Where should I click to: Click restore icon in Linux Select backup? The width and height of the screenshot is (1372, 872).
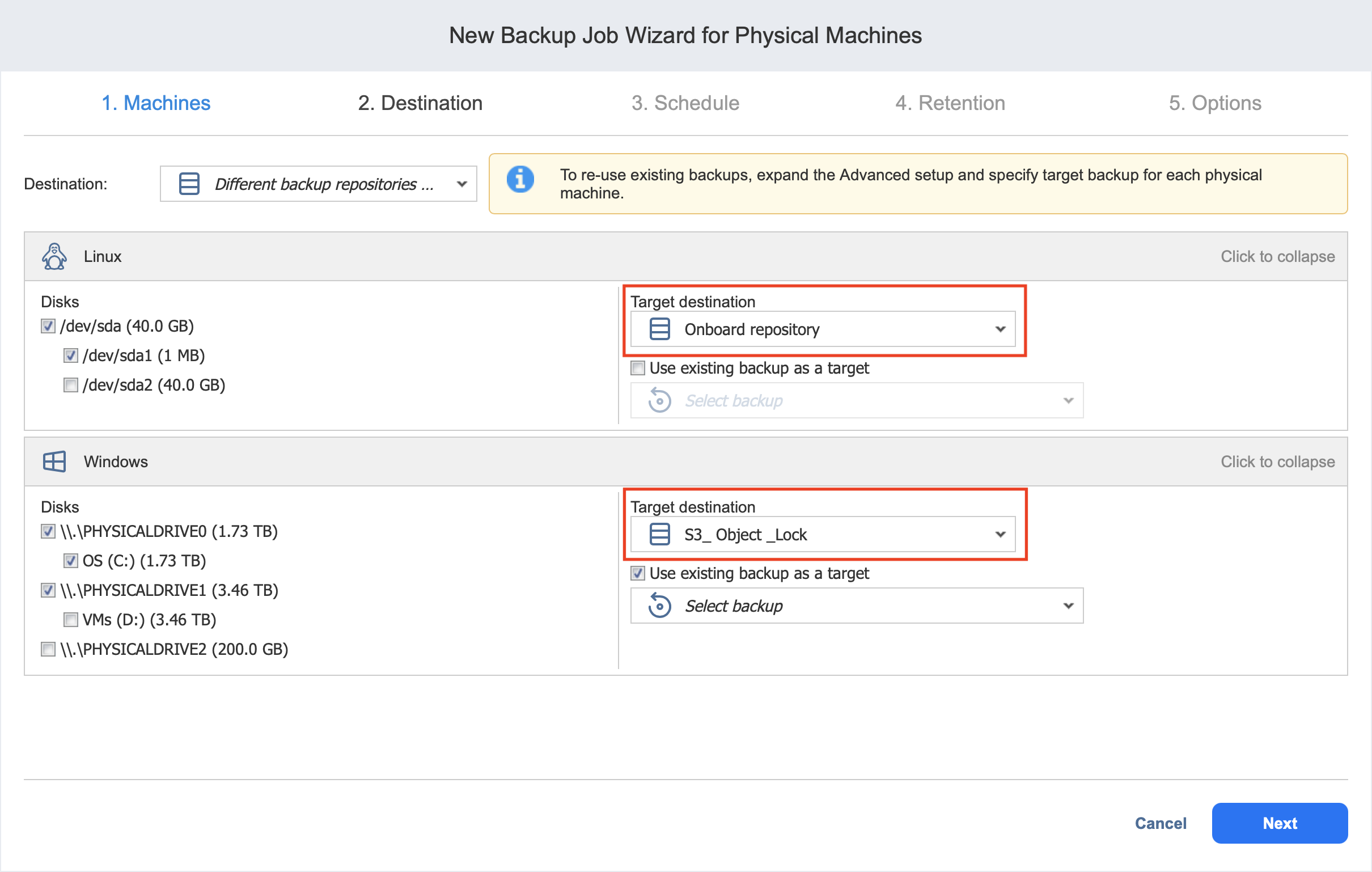(x=659, y=401)
